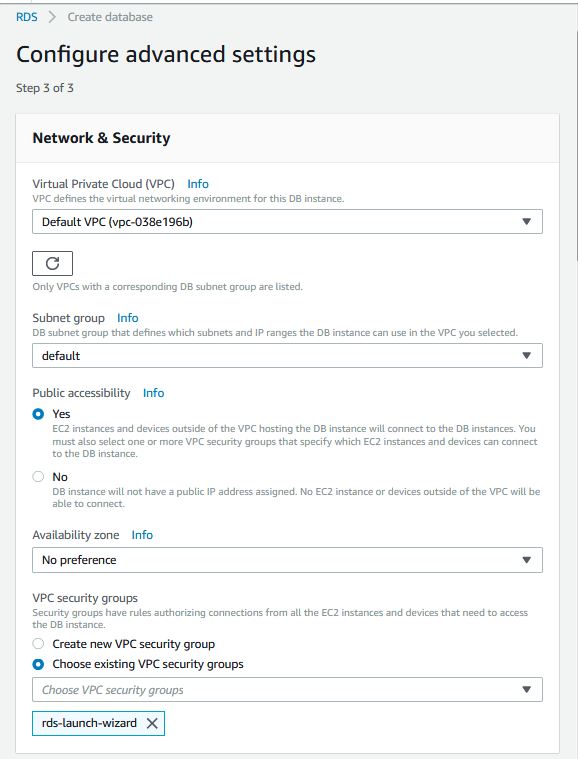Open Info link for Virtual Private Cloud

point(198,184)
